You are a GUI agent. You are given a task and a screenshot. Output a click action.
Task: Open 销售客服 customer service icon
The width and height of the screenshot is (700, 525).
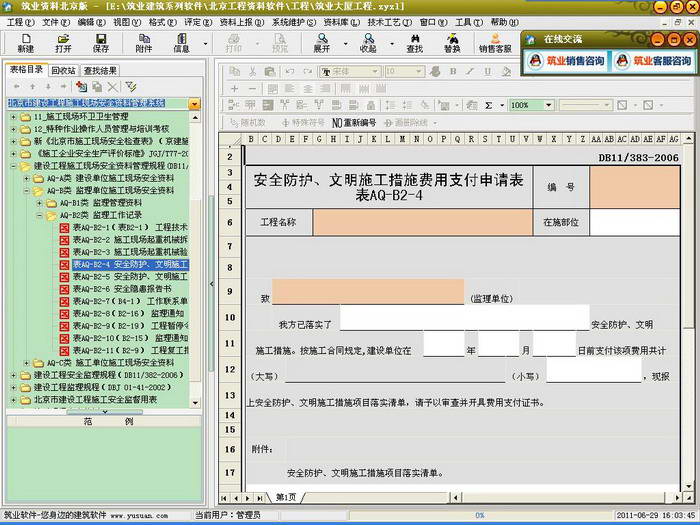point(495,43)
